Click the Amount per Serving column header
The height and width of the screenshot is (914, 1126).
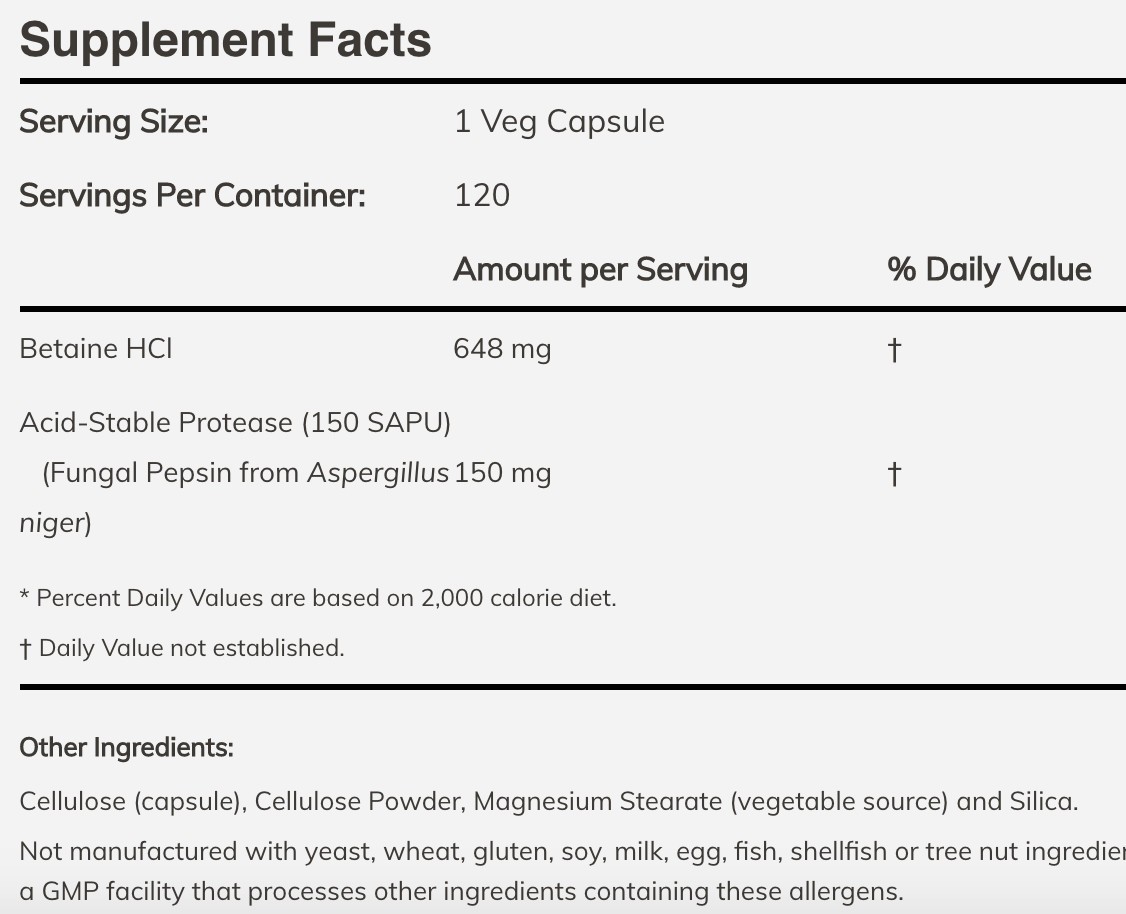point(600,270)
